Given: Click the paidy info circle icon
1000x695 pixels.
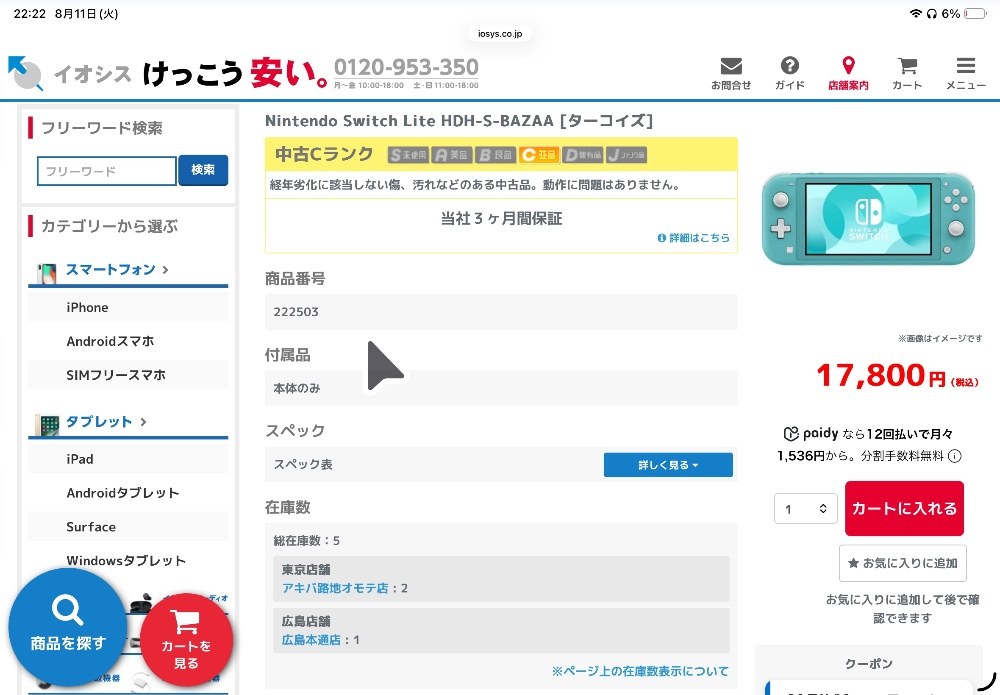Looking at the screenshot, I should (x=955, y=456).
